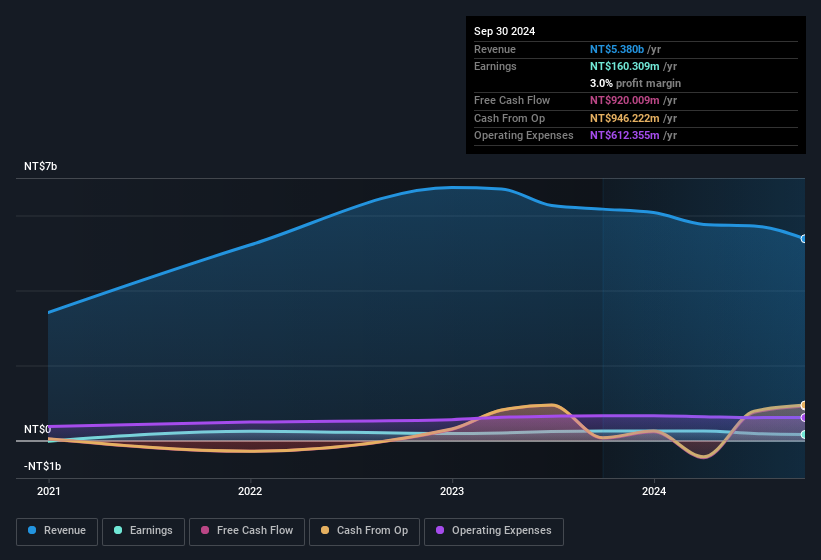Viewport: 821px width, 560px height.
Task: Click the Revenue label in the tooltip
Action: [495, 49]
